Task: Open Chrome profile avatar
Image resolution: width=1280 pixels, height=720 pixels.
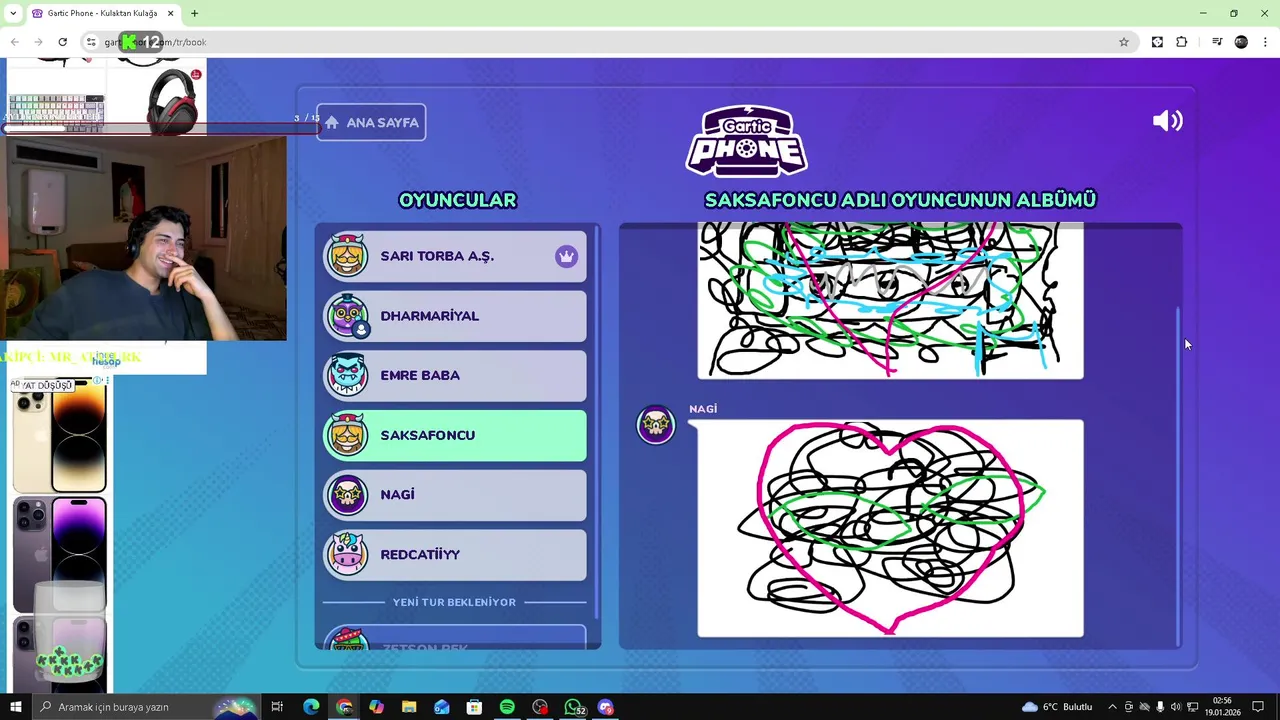Action: (1241, 42)
